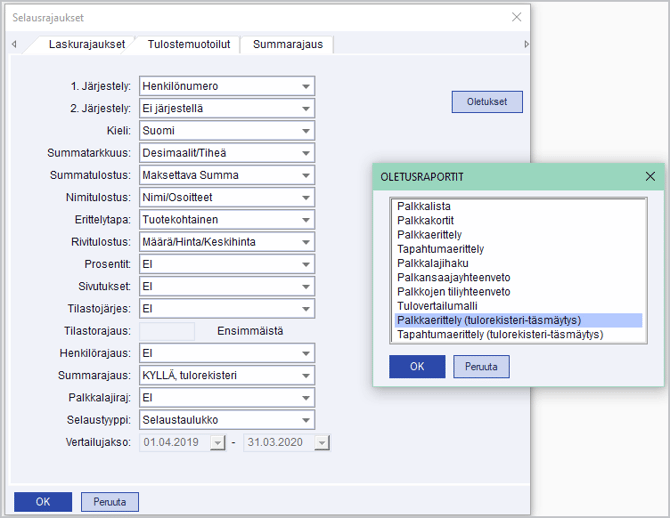Image resolution: width=670 pixels, height=518 pixels.
Task: Click the Oletukset button
Action: click(x=487, y=102)
